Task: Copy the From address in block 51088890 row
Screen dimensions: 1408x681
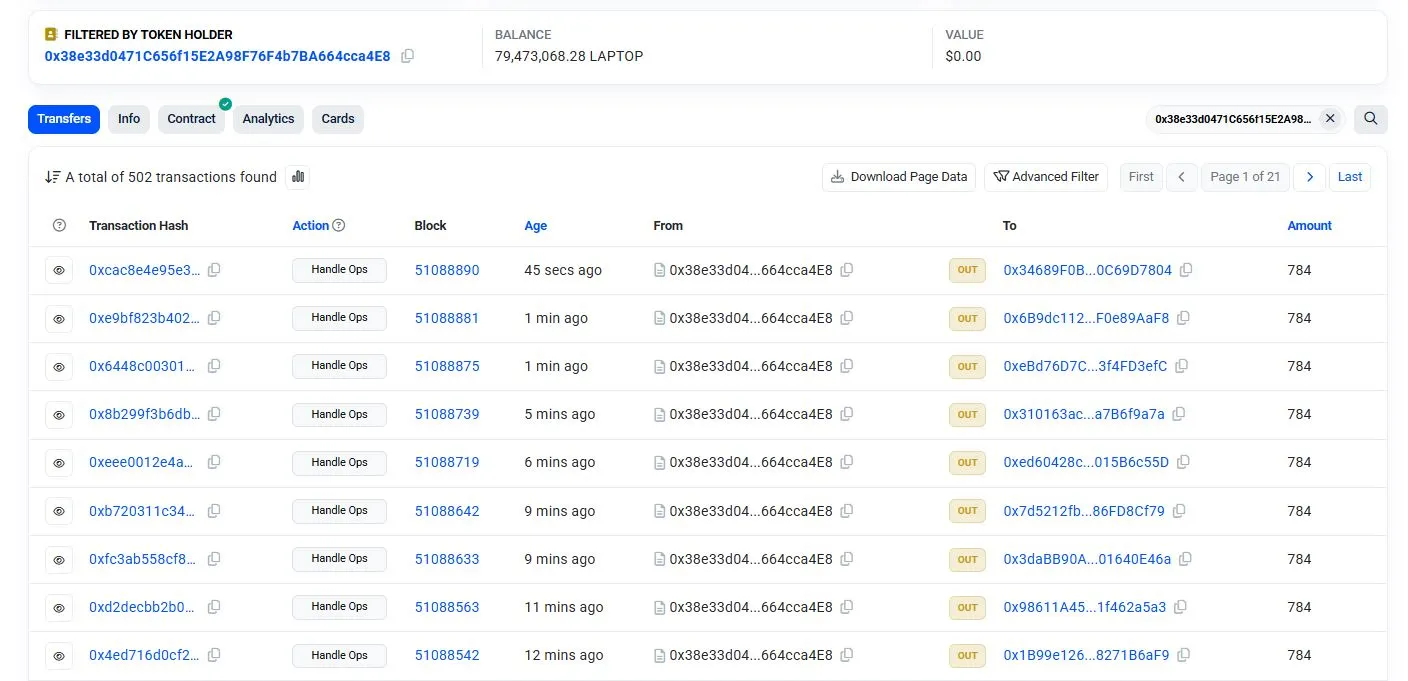Action: pyautogui.click(x=847, y=270)
